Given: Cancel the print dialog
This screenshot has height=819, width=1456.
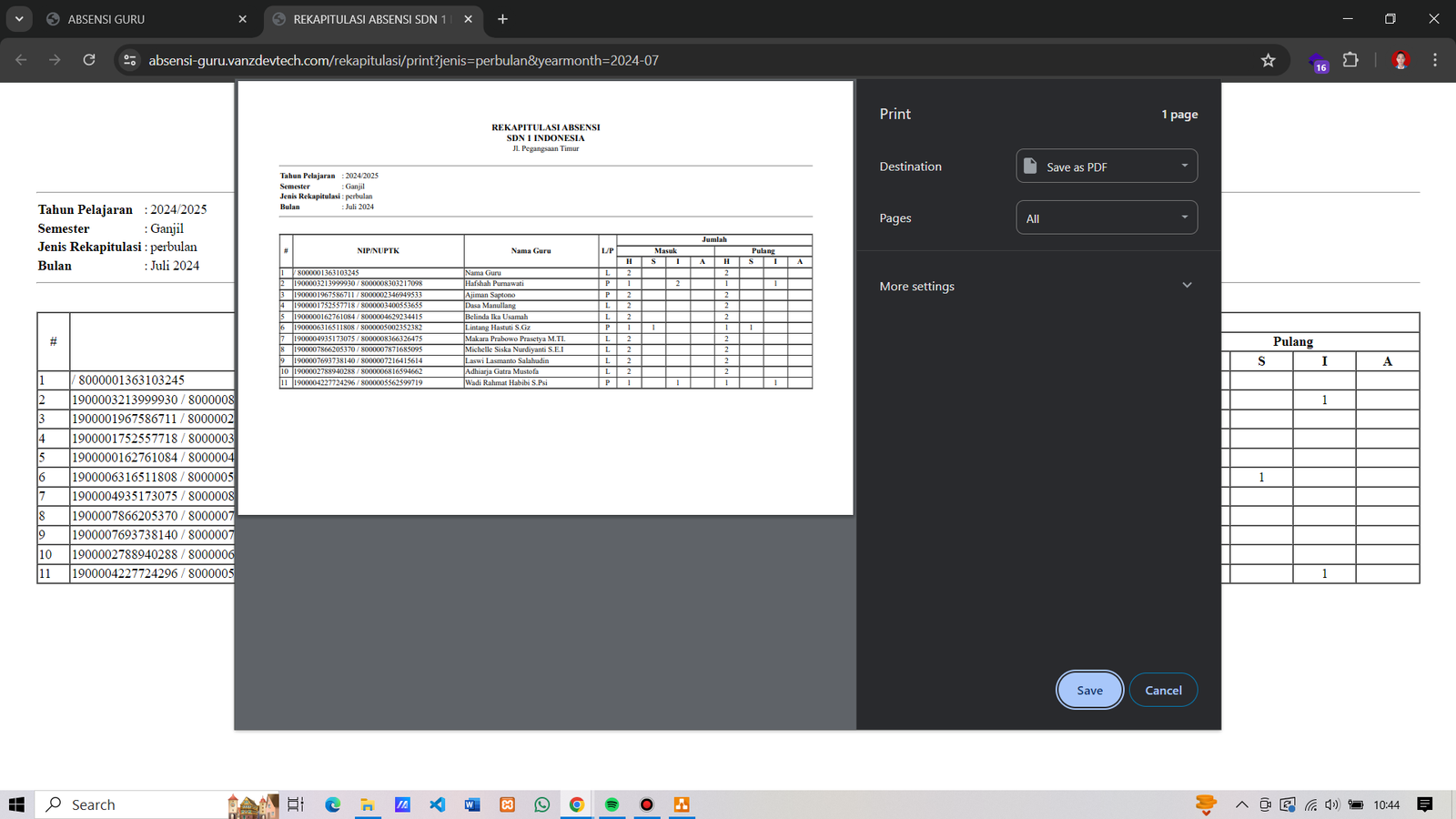Looking at the screenshot, I should pyautogui.click(x=1163, y=690).
